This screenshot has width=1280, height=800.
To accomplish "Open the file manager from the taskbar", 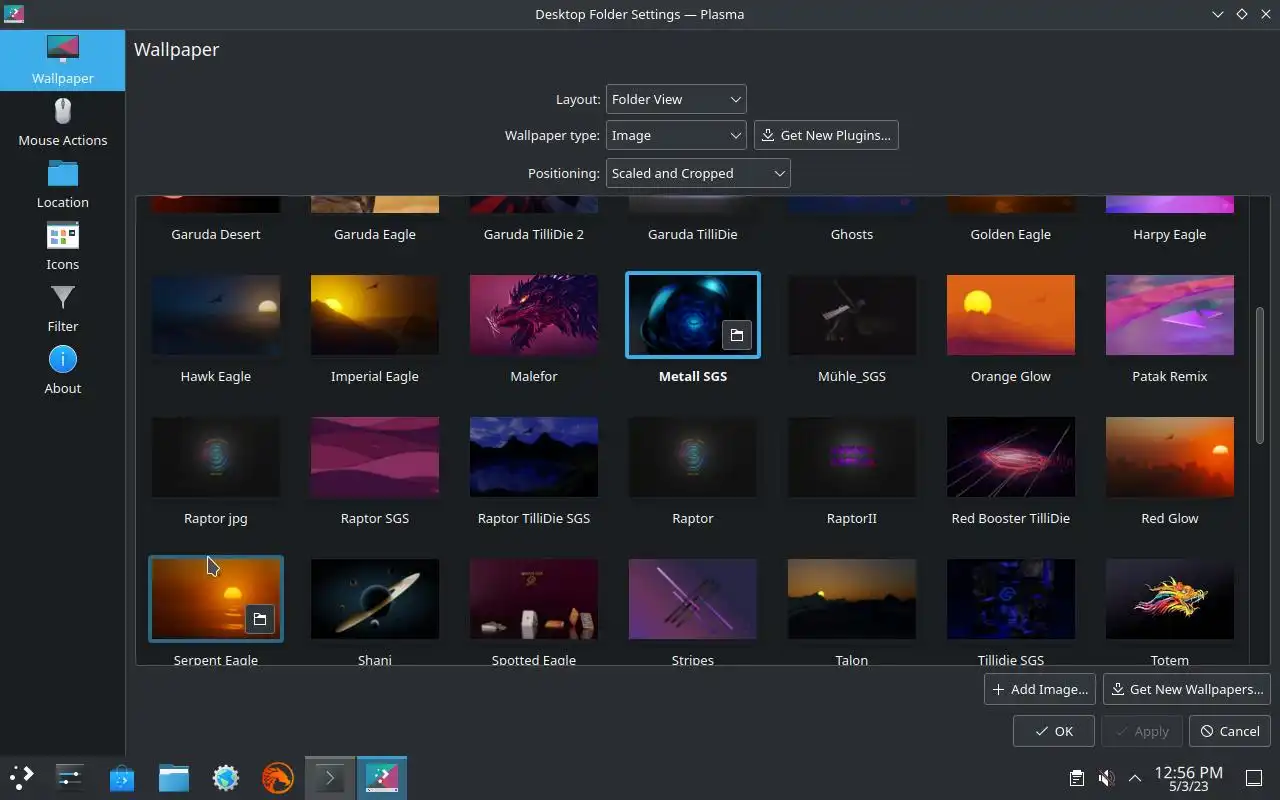I will [x=174, y=777].
